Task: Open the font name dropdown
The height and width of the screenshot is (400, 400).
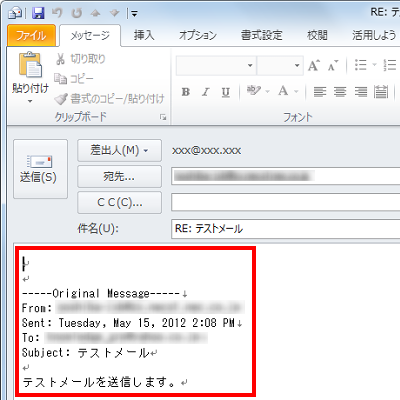Action: tap(250, 65)
